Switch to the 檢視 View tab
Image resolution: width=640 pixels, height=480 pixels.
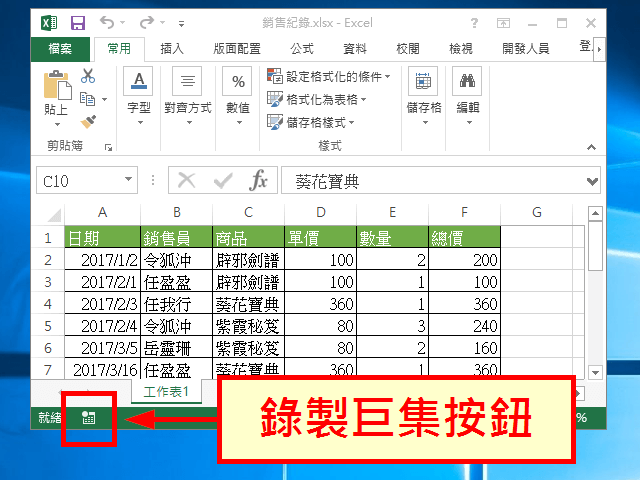click(x=461, y=49)
